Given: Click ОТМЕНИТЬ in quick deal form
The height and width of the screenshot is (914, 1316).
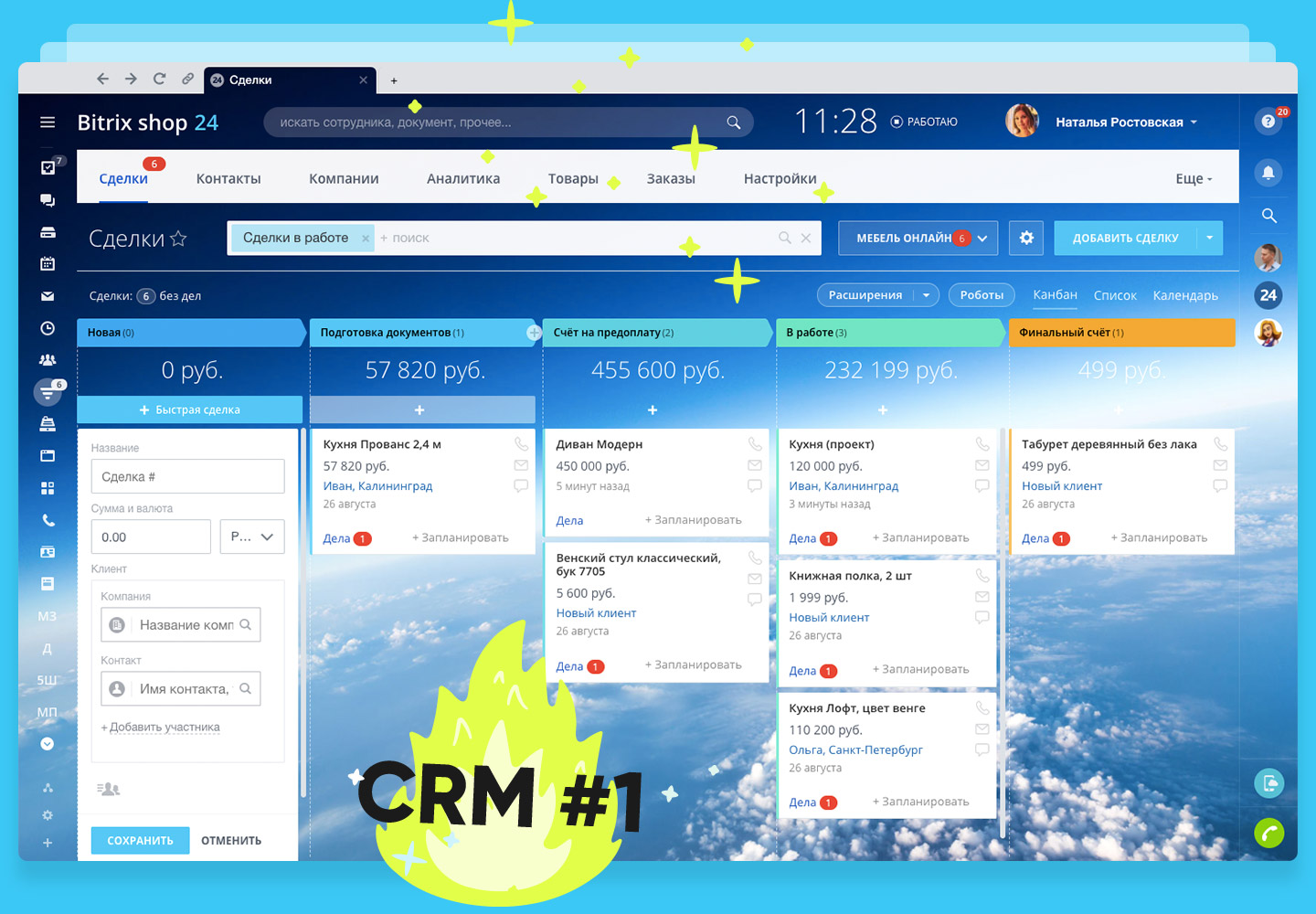Looking at the screenshot, I should [x=231, y=840].
